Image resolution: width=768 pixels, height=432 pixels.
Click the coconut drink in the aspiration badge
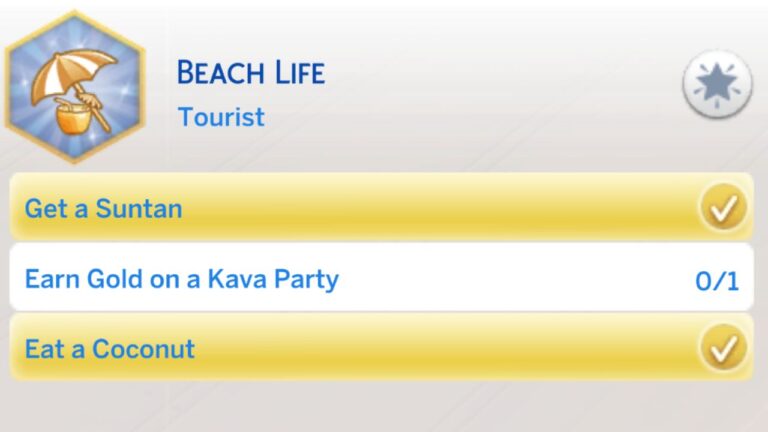pos(73,119)
